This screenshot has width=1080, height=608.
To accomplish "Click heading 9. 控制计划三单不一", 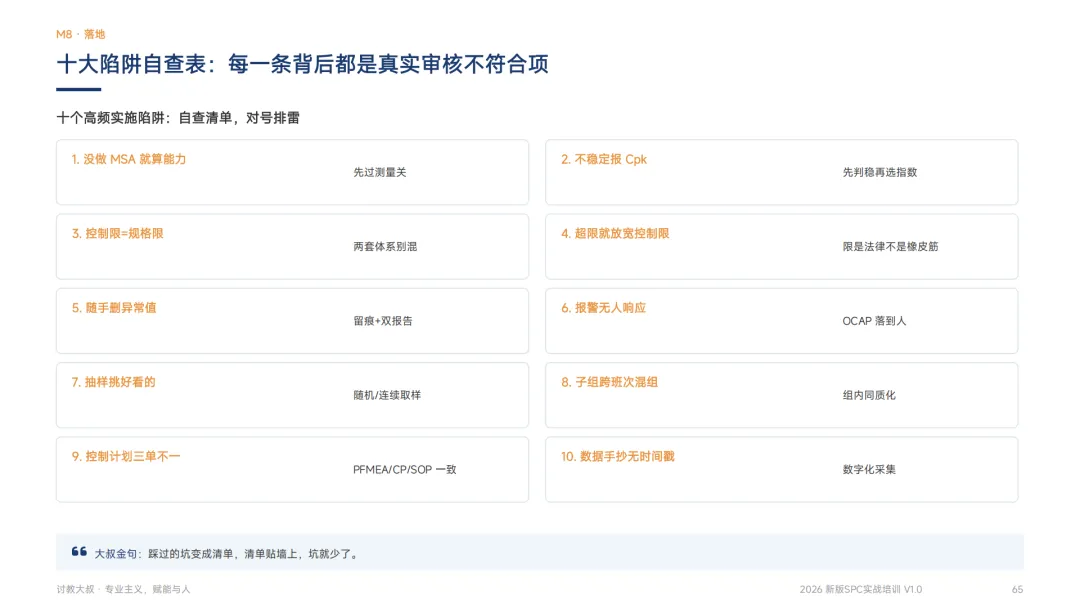I will coord(126,457).
